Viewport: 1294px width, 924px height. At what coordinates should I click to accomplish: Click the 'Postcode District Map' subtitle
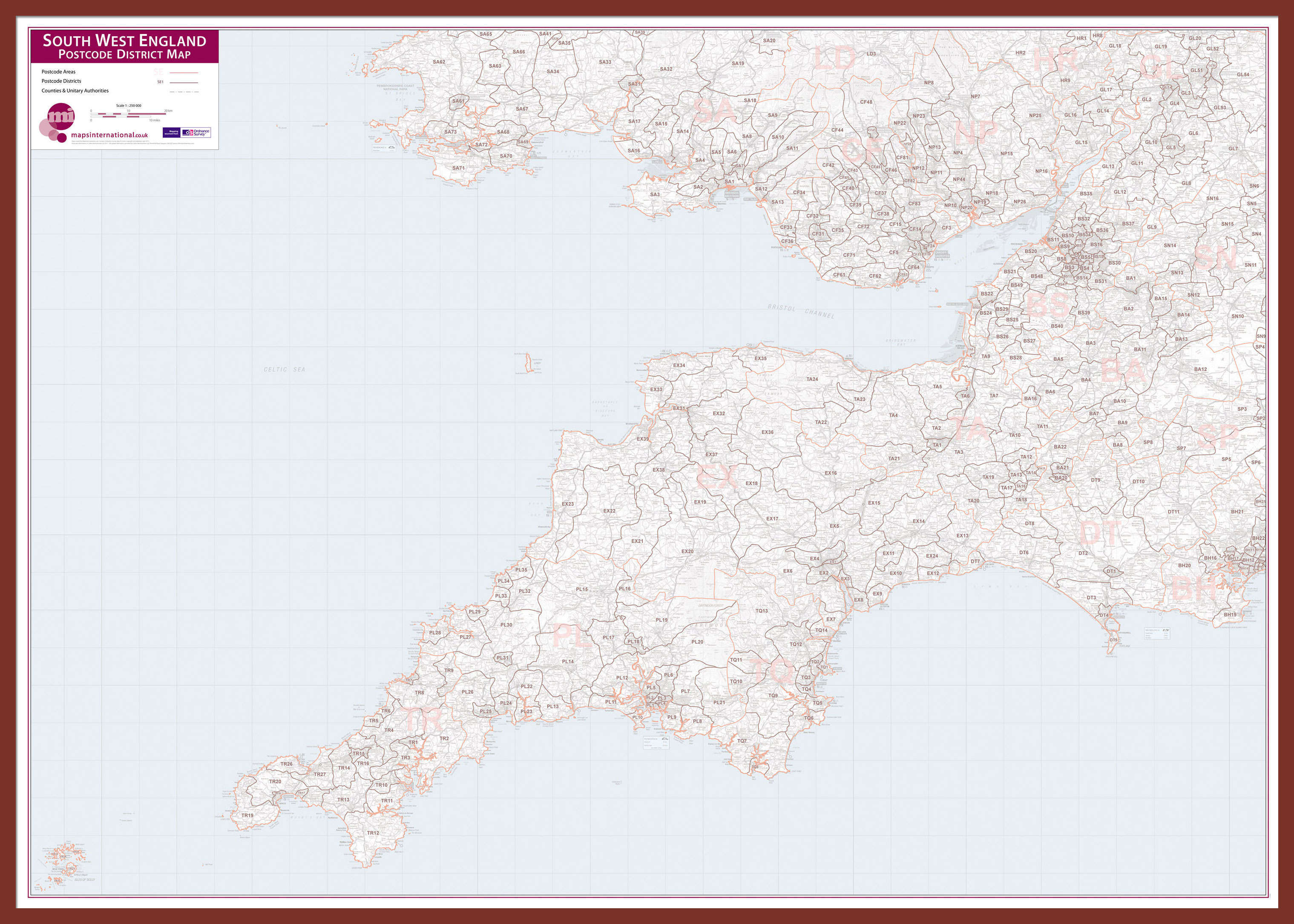[x=124, y=55]
